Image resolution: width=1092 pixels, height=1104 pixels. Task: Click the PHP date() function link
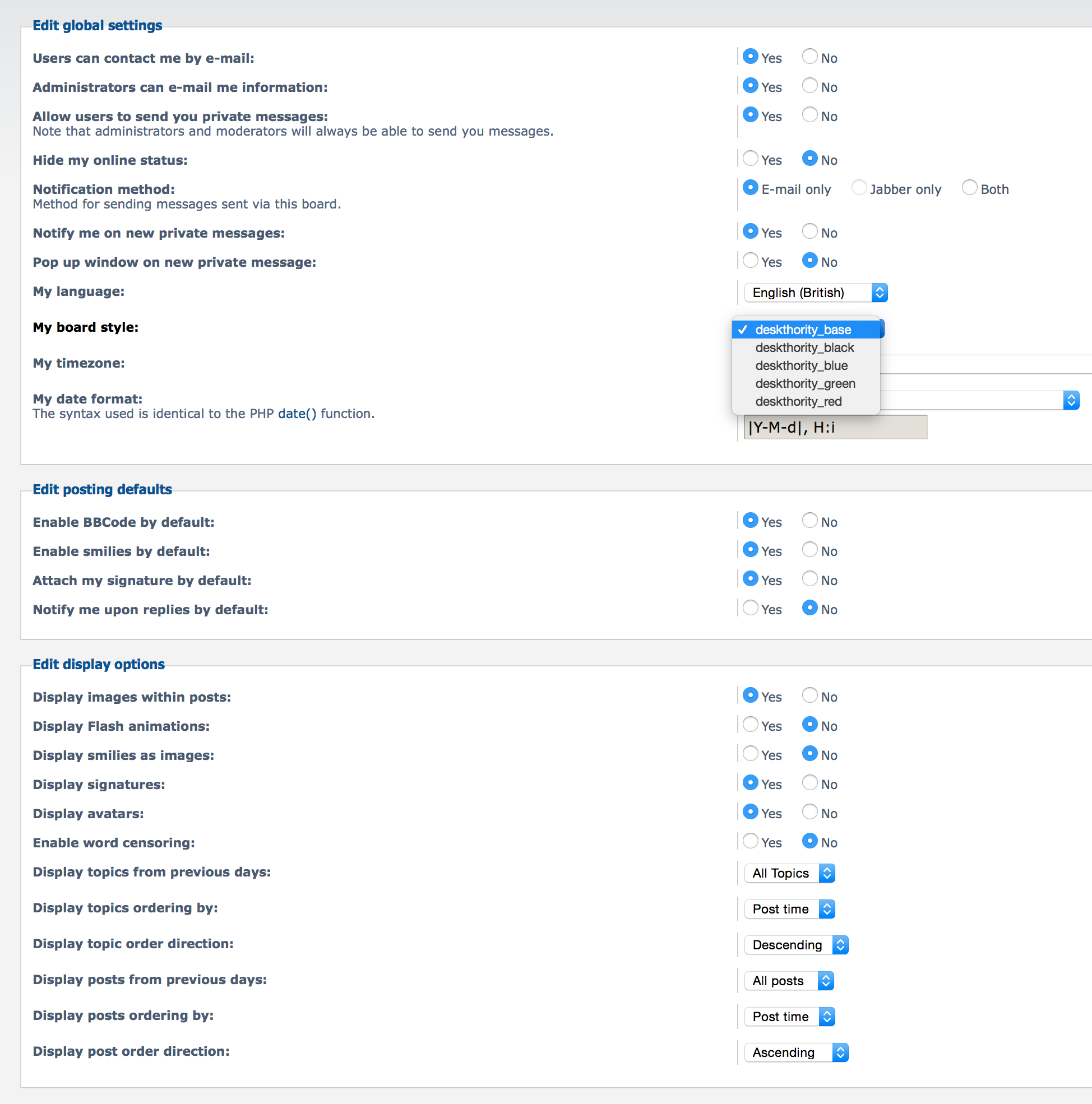pyautogui.click(x=296, y=413)
